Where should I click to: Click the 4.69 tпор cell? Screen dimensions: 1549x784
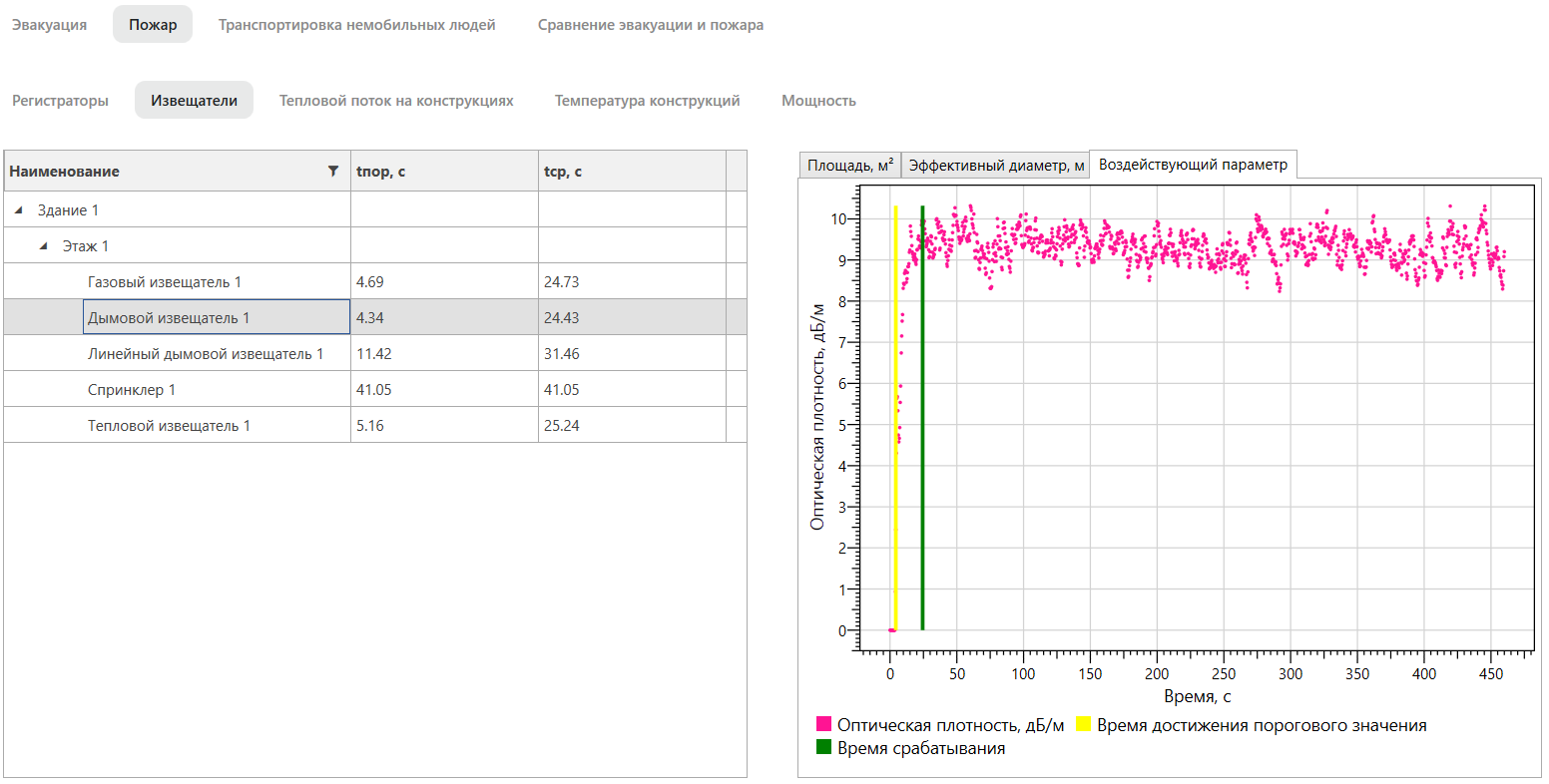(x=444, y=282)
